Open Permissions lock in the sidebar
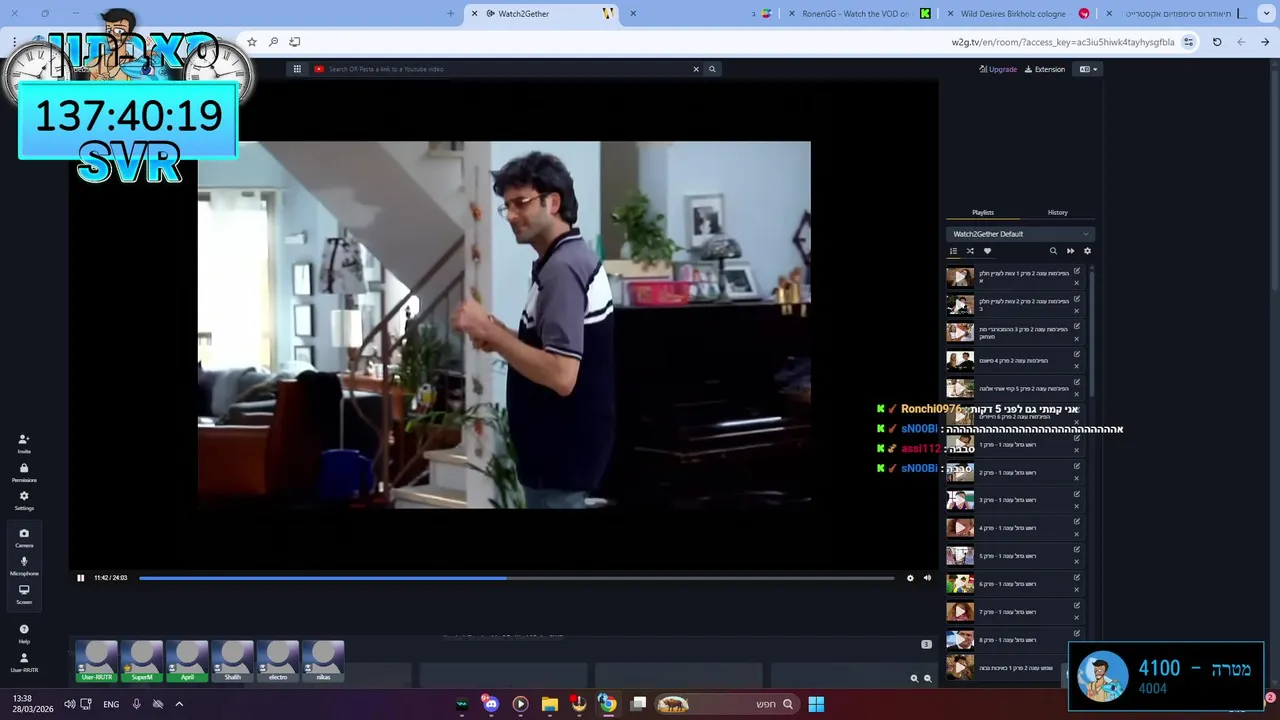This screenshot has height=720, width=1280. (x=24, y=472)
